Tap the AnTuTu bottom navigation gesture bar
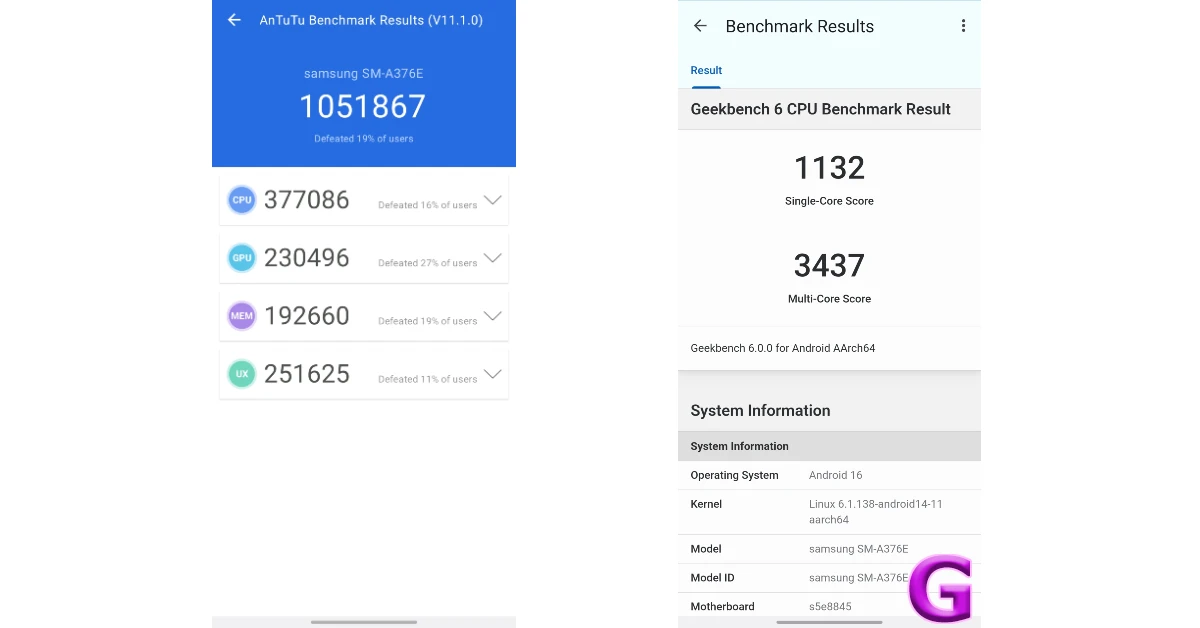The width and height of the screenshot is (1200, 628). (364, 622)
